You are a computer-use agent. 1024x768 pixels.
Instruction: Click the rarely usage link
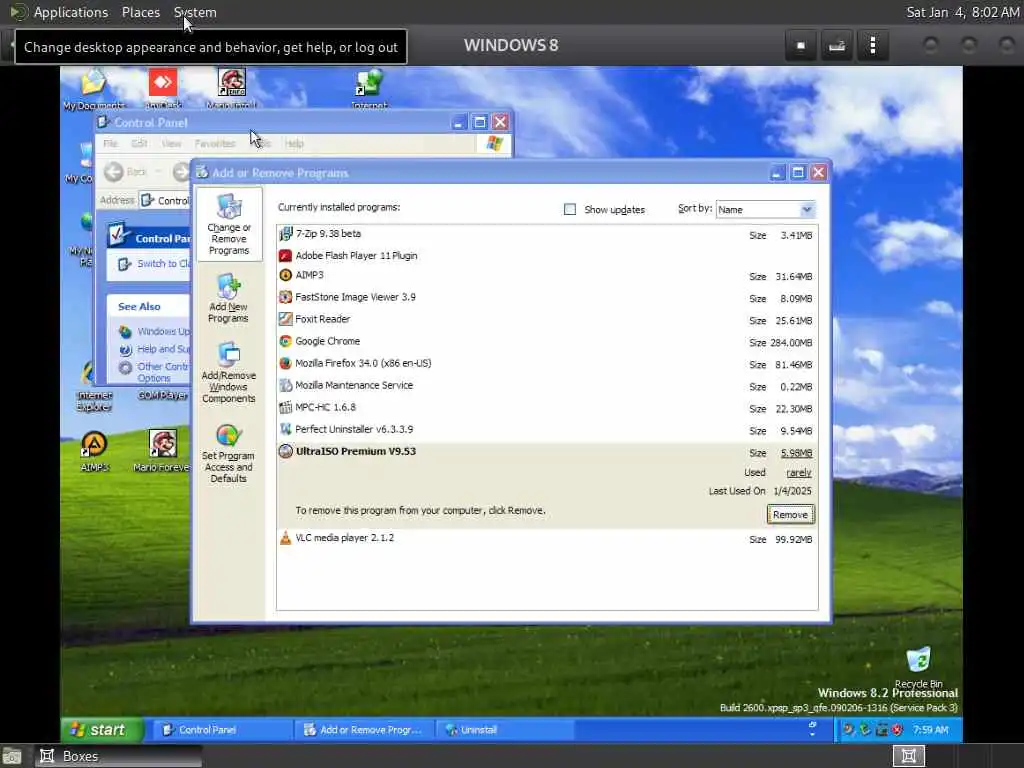799,472
